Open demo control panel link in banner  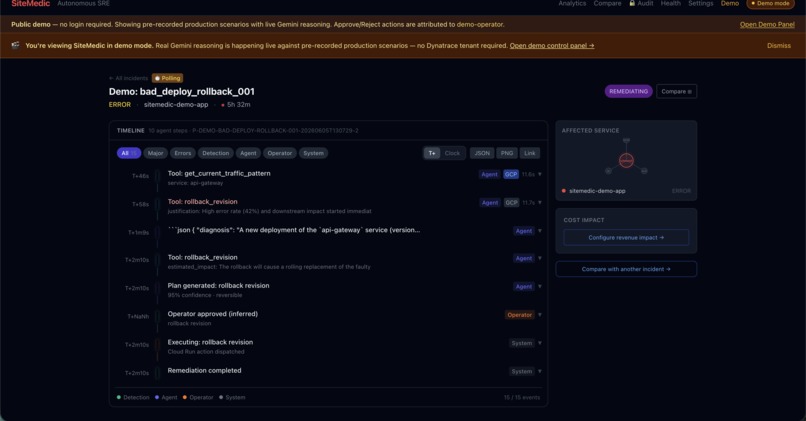pyautogui.click(x=552, y=45)
